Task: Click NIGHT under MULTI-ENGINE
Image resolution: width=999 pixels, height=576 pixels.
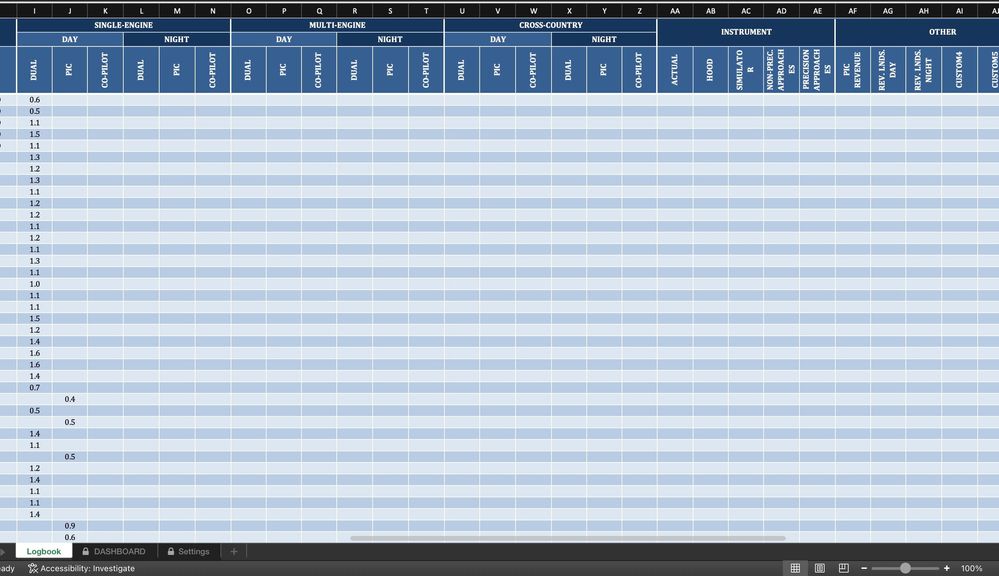Action: (390, 39)
